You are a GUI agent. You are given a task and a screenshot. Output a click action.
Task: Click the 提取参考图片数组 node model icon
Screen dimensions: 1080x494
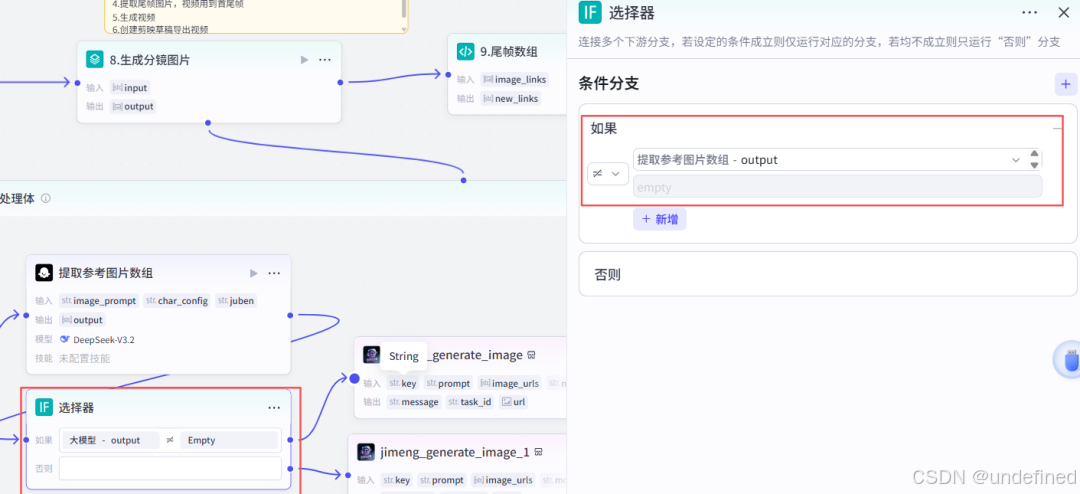click(44, 273)
